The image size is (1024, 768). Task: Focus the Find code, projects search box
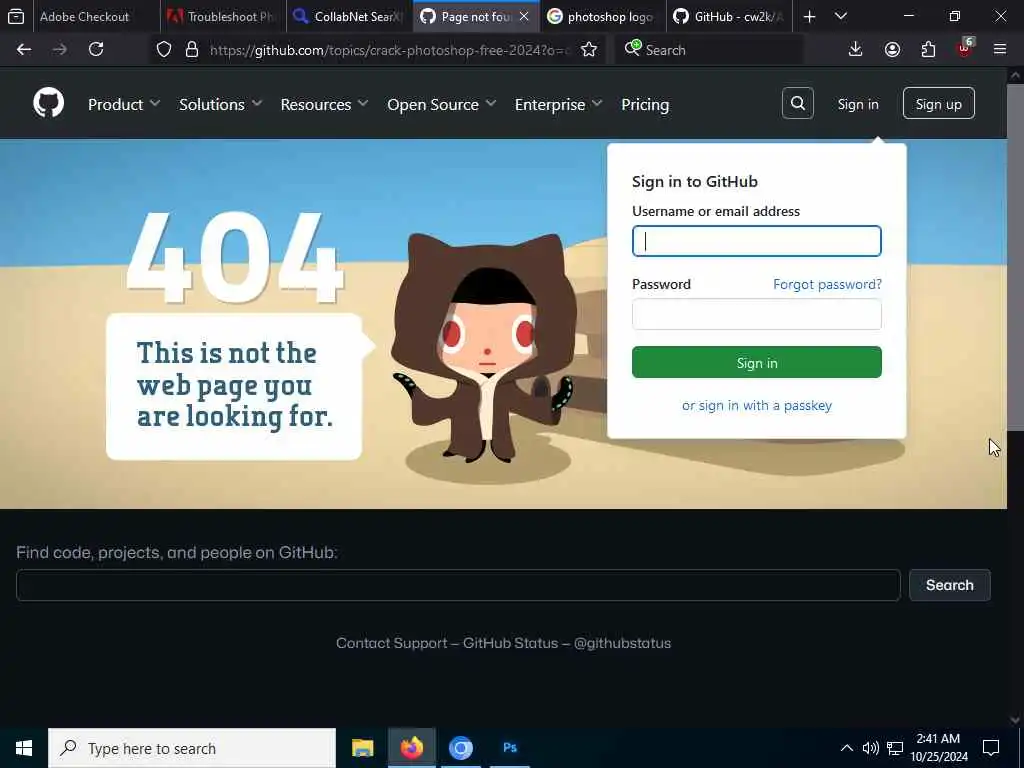click(x=458, y=585)
